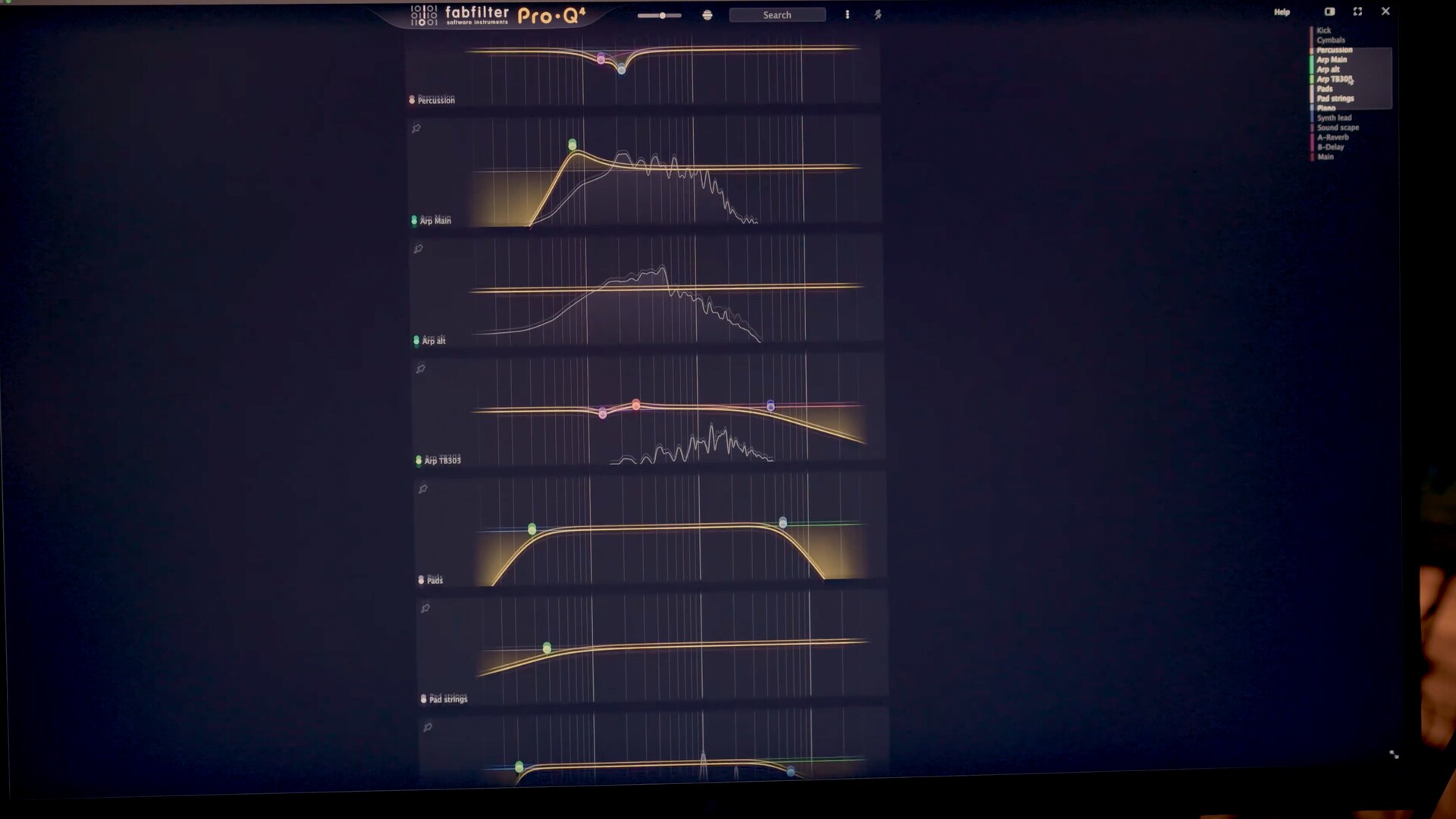
Task: Select green low-cut band in Arp Main
Action: click(x=573, y=144)
